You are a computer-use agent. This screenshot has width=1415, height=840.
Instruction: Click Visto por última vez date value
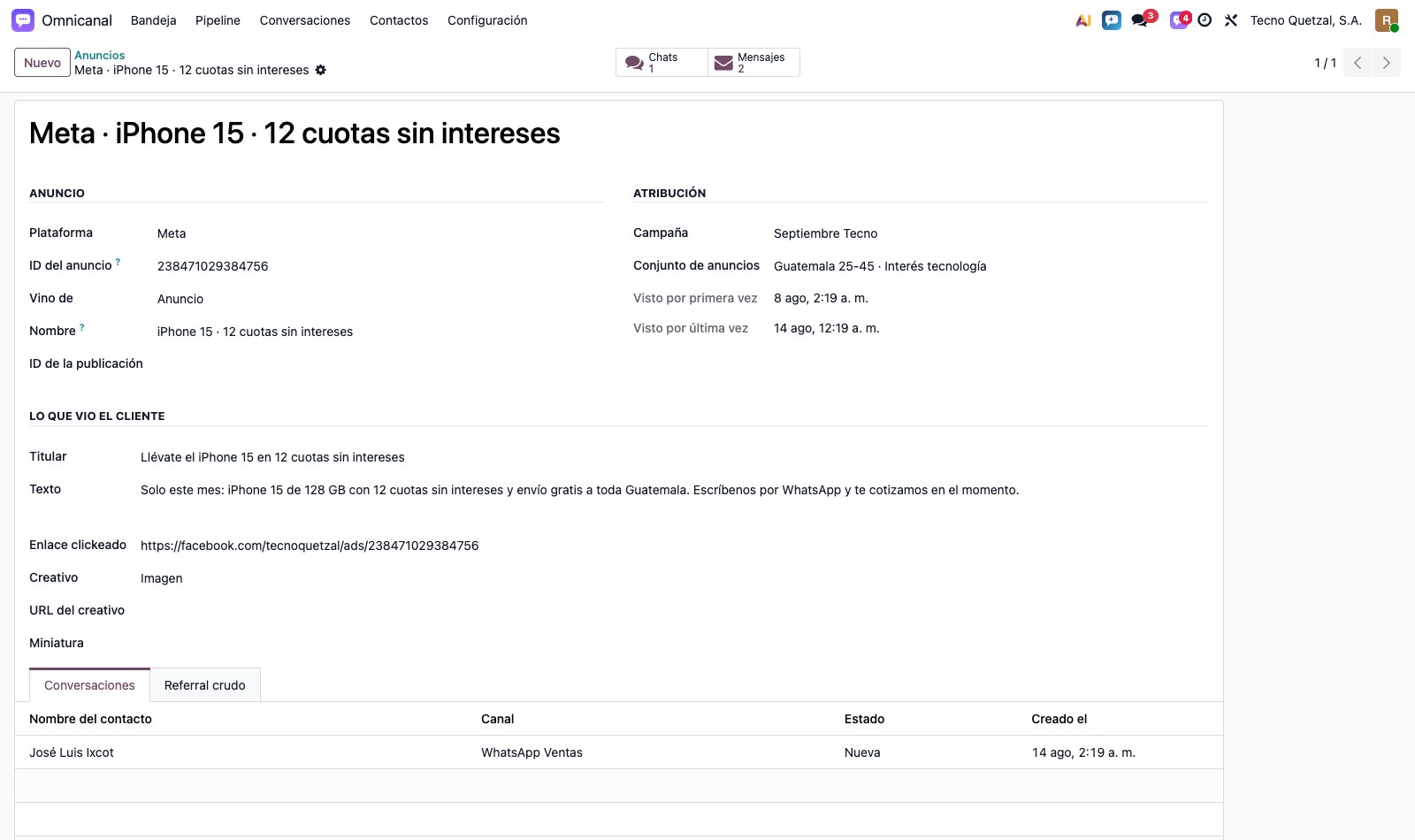point(826,328)
